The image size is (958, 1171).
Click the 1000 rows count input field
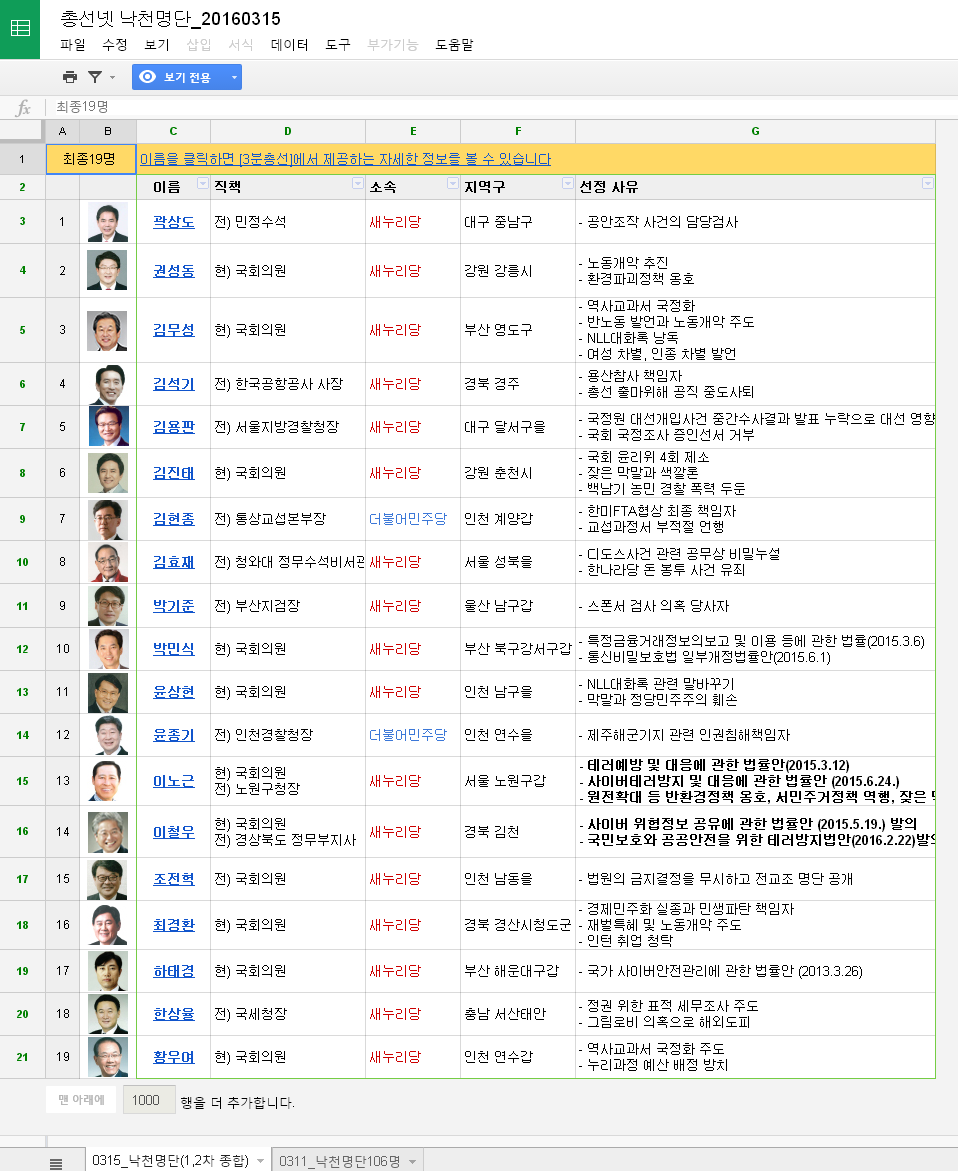coord(149,1099)
